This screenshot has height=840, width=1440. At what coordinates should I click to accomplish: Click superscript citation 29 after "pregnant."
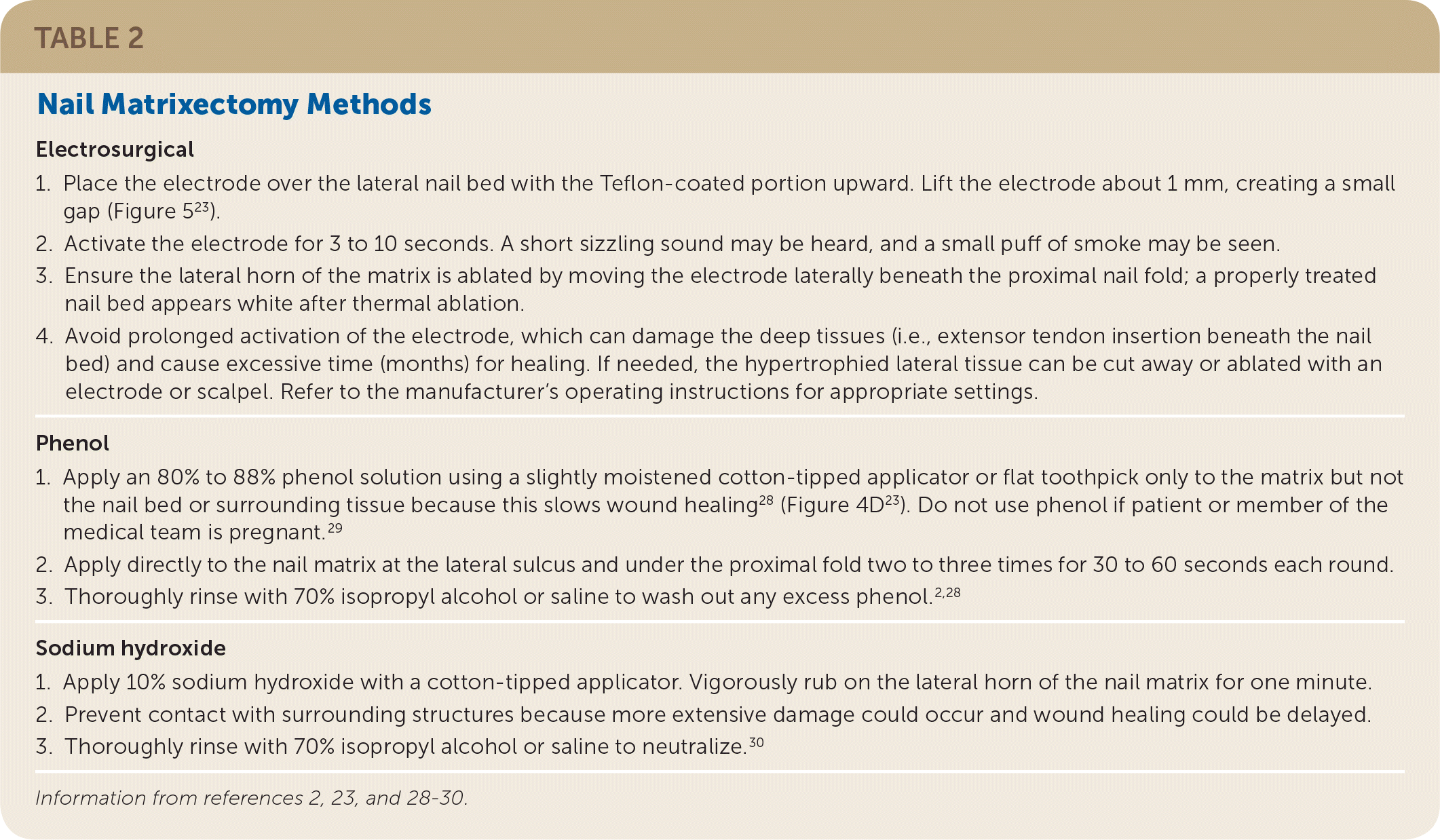(x=335, y=529)
